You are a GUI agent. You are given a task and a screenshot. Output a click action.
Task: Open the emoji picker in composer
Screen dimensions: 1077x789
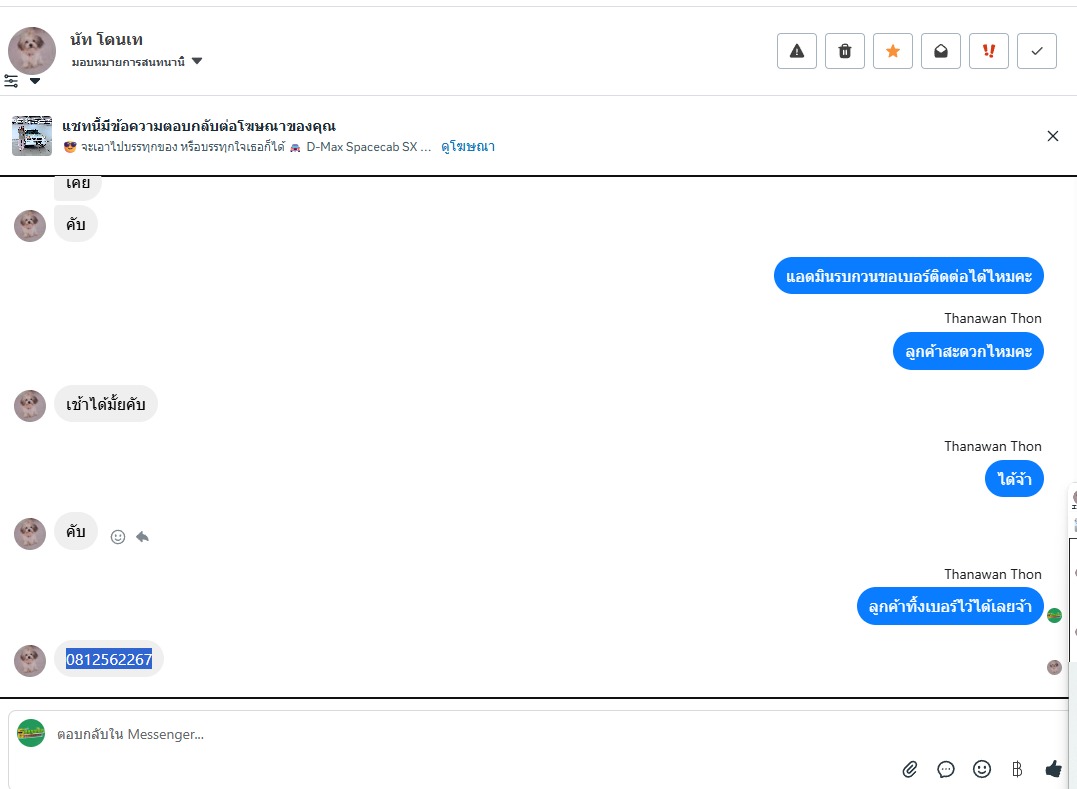pyautogui.click(x=982, y=769)
